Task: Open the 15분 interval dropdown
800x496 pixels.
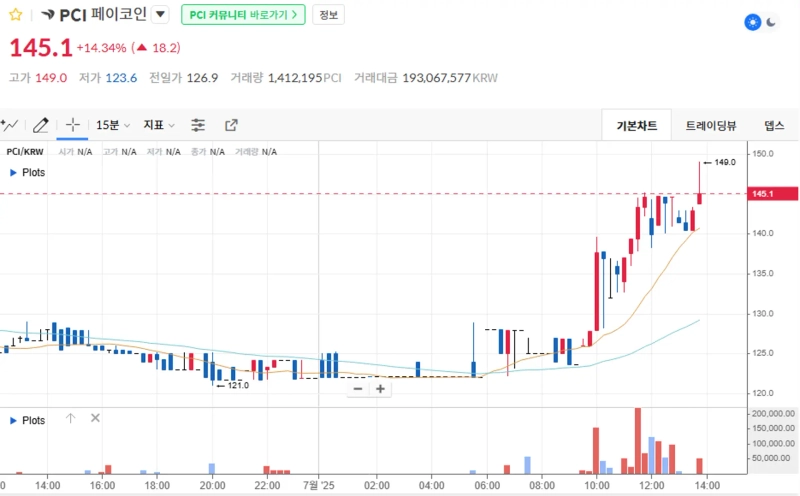Action: point(112,125)
